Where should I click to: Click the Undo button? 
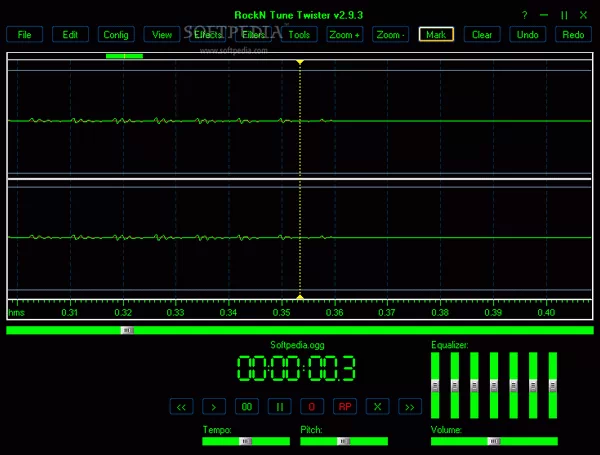(527, 34)
